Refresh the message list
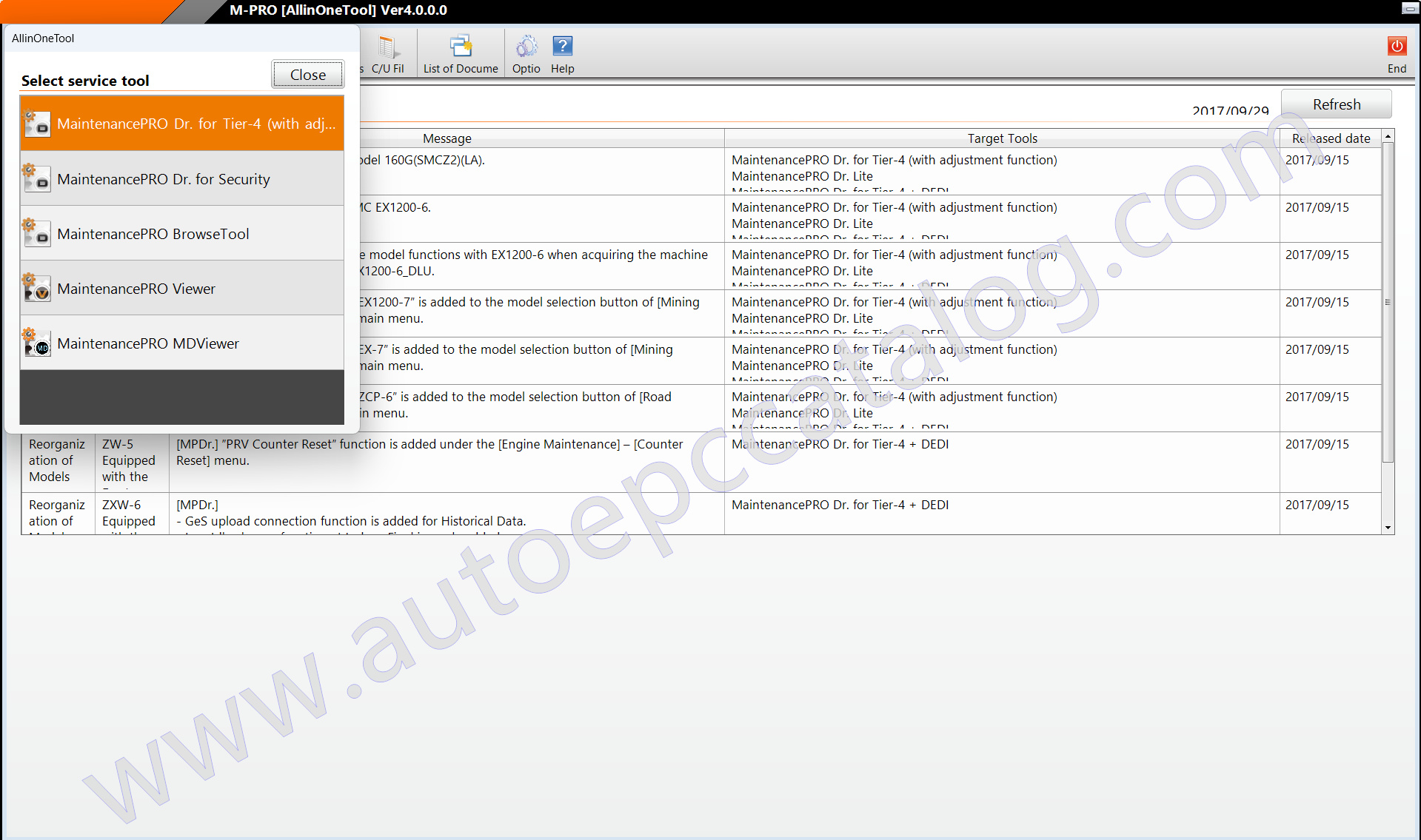Image resolution: width=1421 pixels, height=840 pixels. 1336,104
